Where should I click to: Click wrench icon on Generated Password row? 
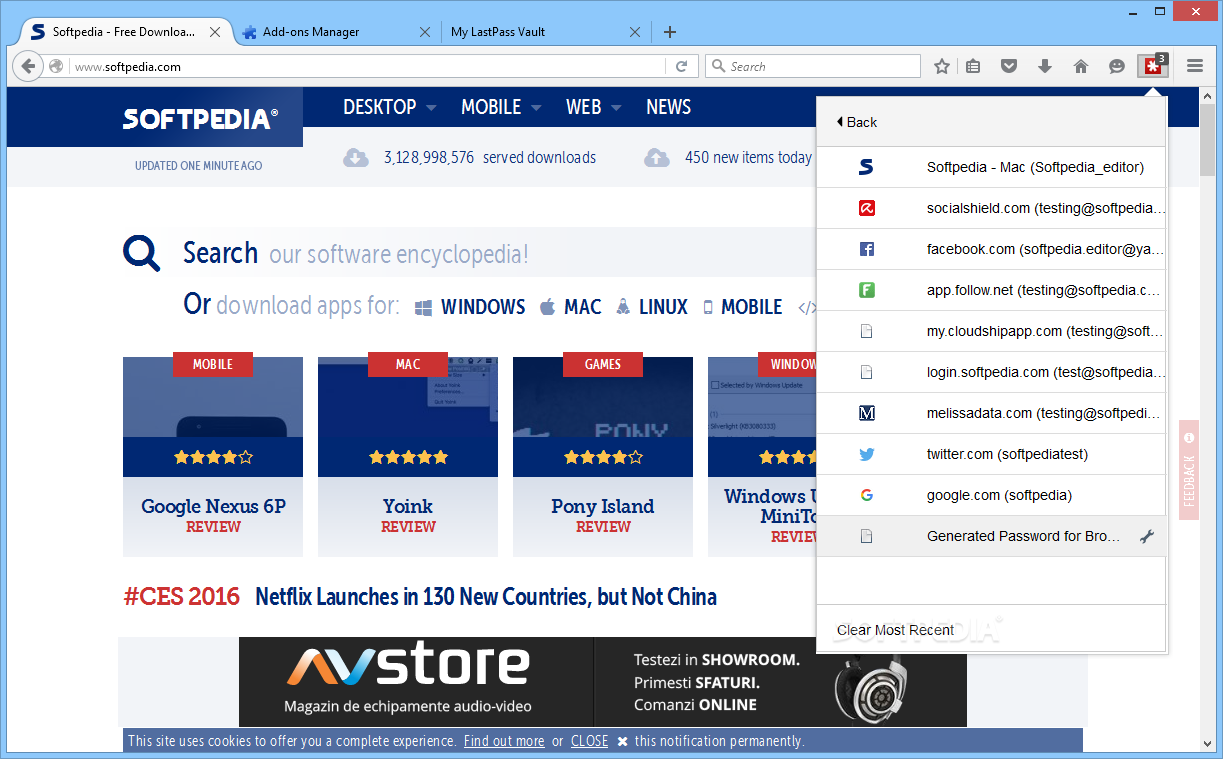[x=1147, y=537]
